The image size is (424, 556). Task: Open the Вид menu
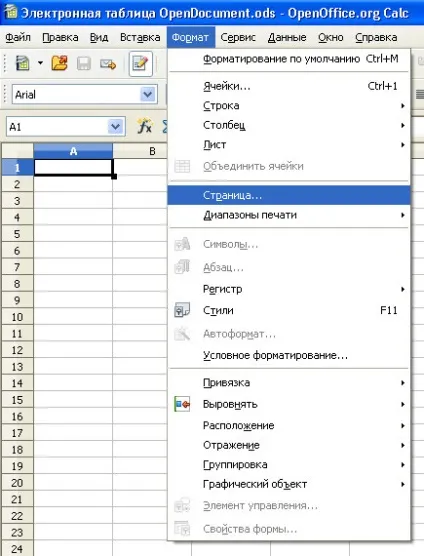(99, 37)
